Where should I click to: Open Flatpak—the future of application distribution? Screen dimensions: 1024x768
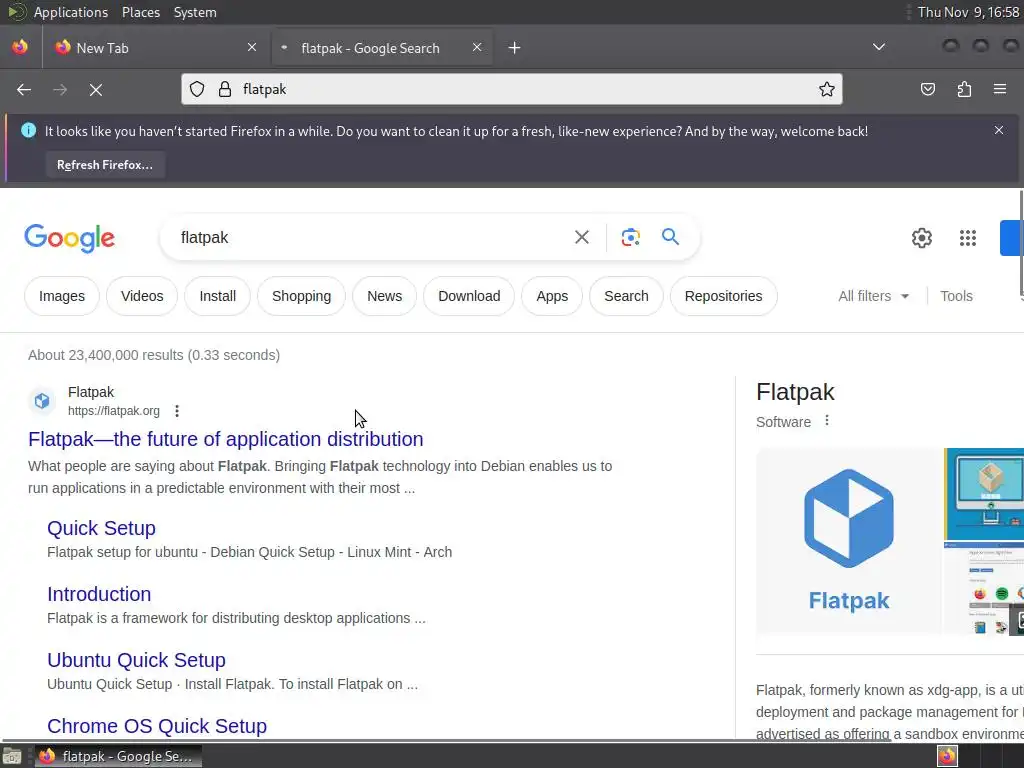tap(225, 439)
